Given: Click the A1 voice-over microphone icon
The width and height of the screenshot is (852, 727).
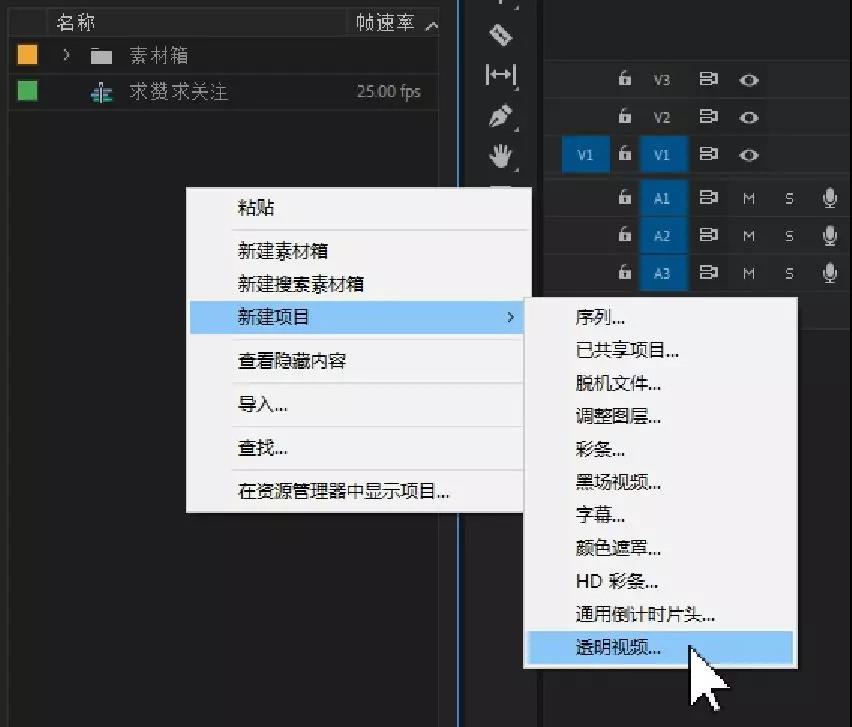Looking at the screenshot, I should pos(829,198).
